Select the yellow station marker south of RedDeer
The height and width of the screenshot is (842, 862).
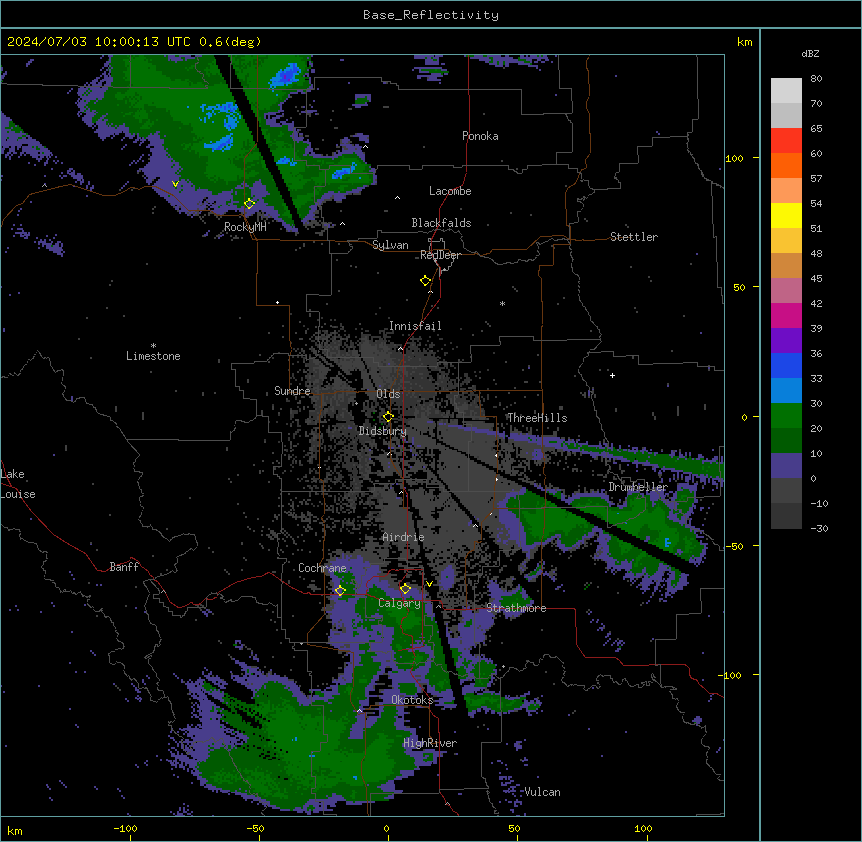[x=426, y=281]
